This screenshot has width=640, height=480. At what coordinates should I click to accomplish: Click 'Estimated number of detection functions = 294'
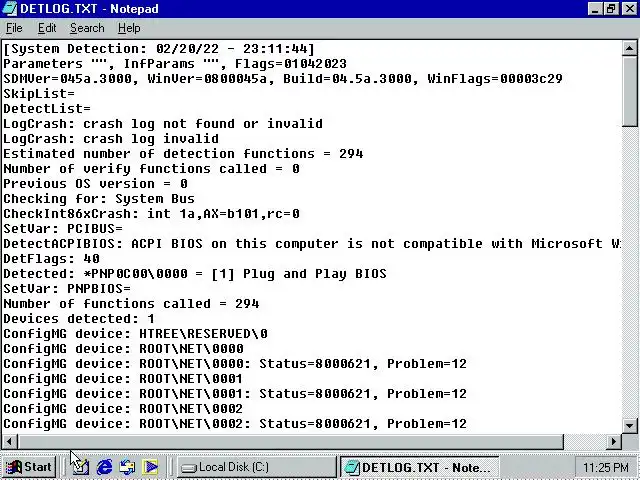pyautogui.click(x=183, y=153)
